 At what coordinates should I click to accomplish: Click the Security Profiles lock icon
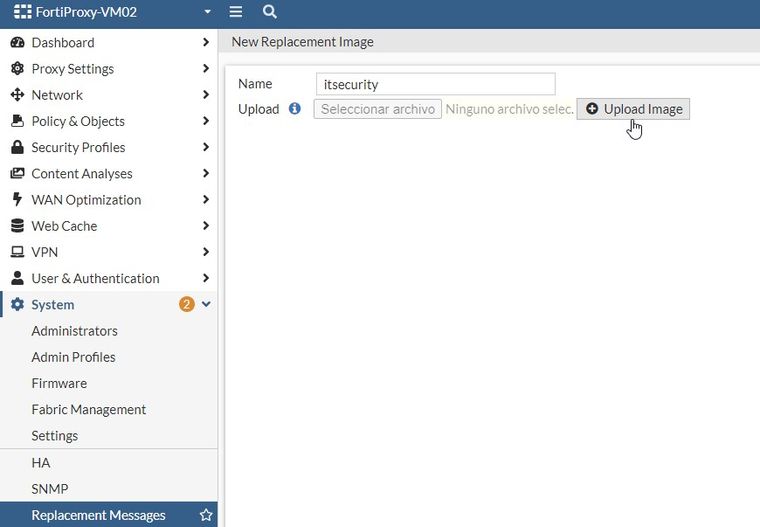16,147
